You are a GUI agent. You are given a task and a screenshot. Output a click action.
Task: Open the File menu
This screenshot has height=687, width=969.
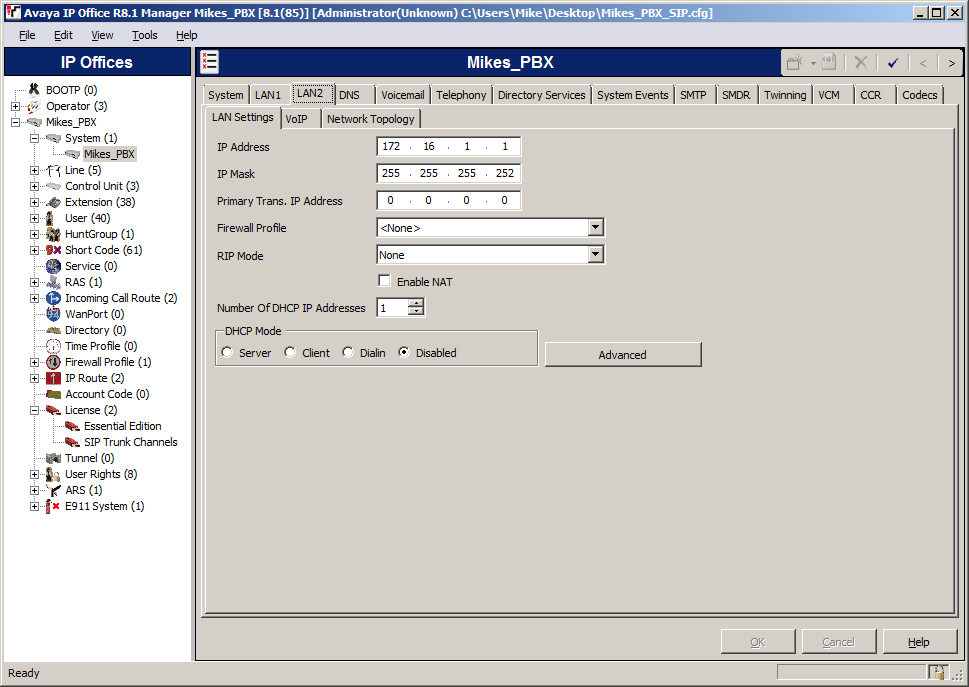click(27, 35)
